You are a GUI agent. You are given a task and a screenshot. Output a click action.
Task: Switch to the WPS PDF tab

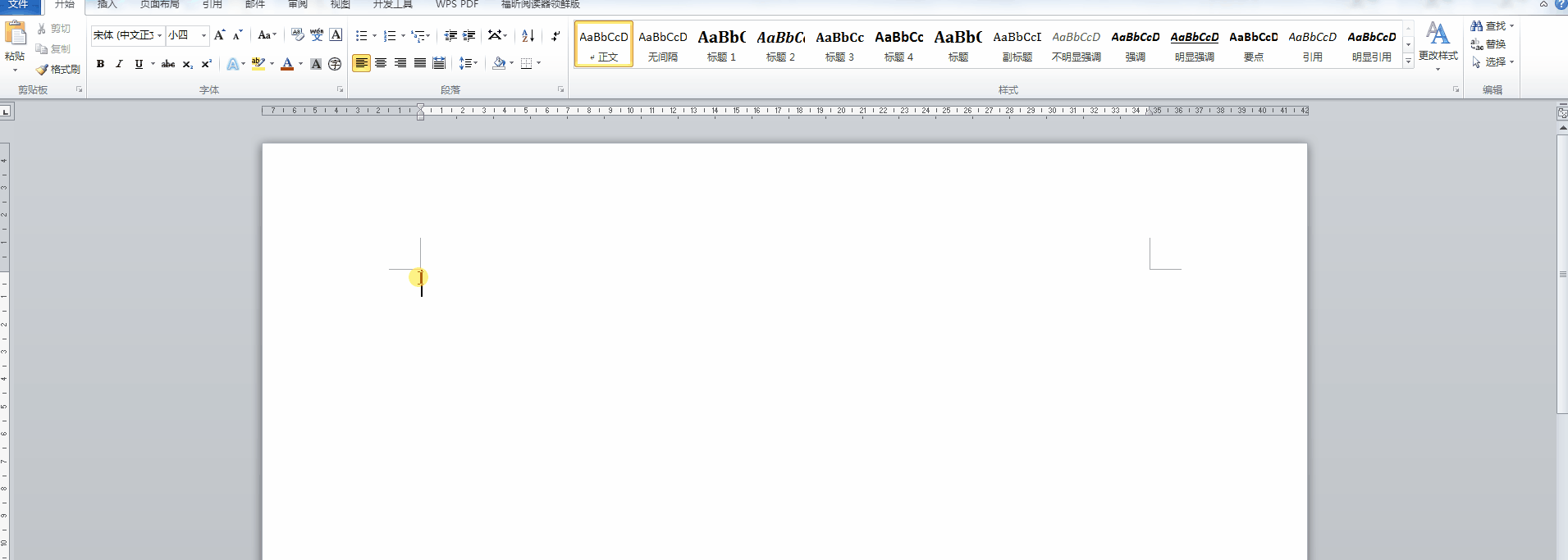[x=457, y=5]
